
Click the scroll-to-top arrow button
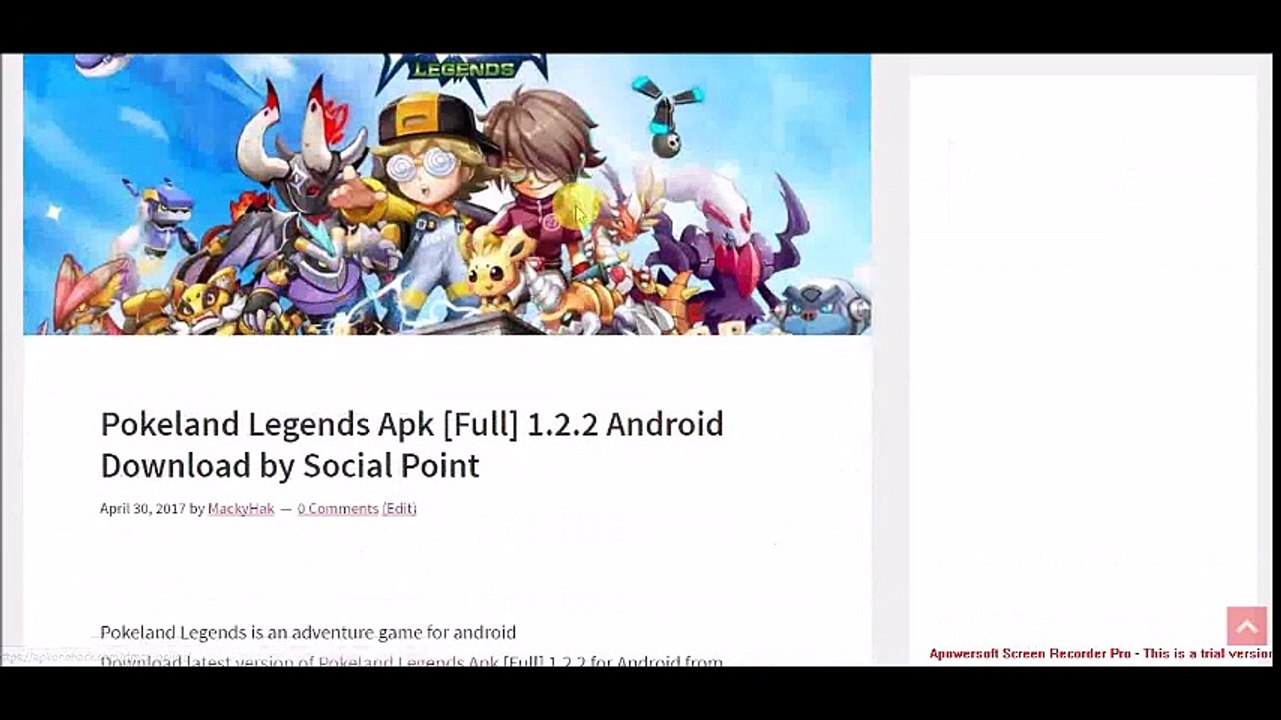pos(1246,627)
